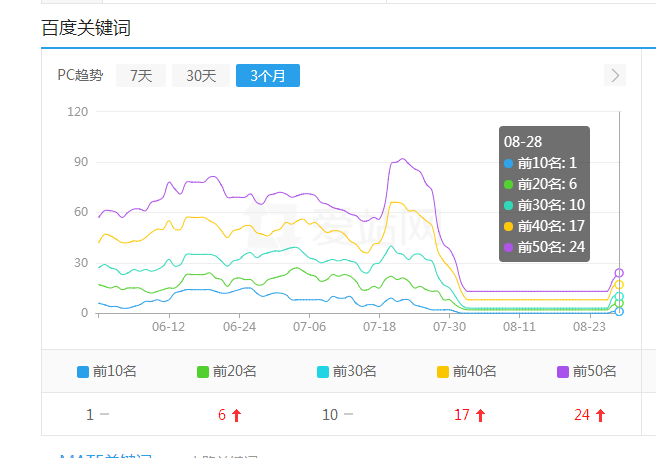The height and width of the screenshot is (458, 656).
Task: Click the red up arrow beside 24
Action: 600,415
